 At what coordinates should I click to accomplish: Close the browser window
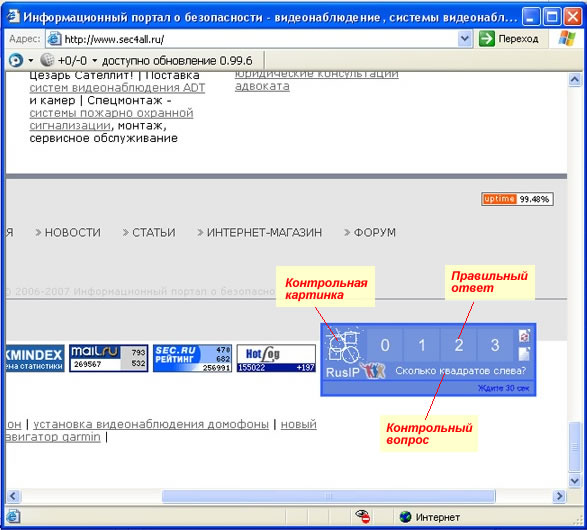click(572, 16)
